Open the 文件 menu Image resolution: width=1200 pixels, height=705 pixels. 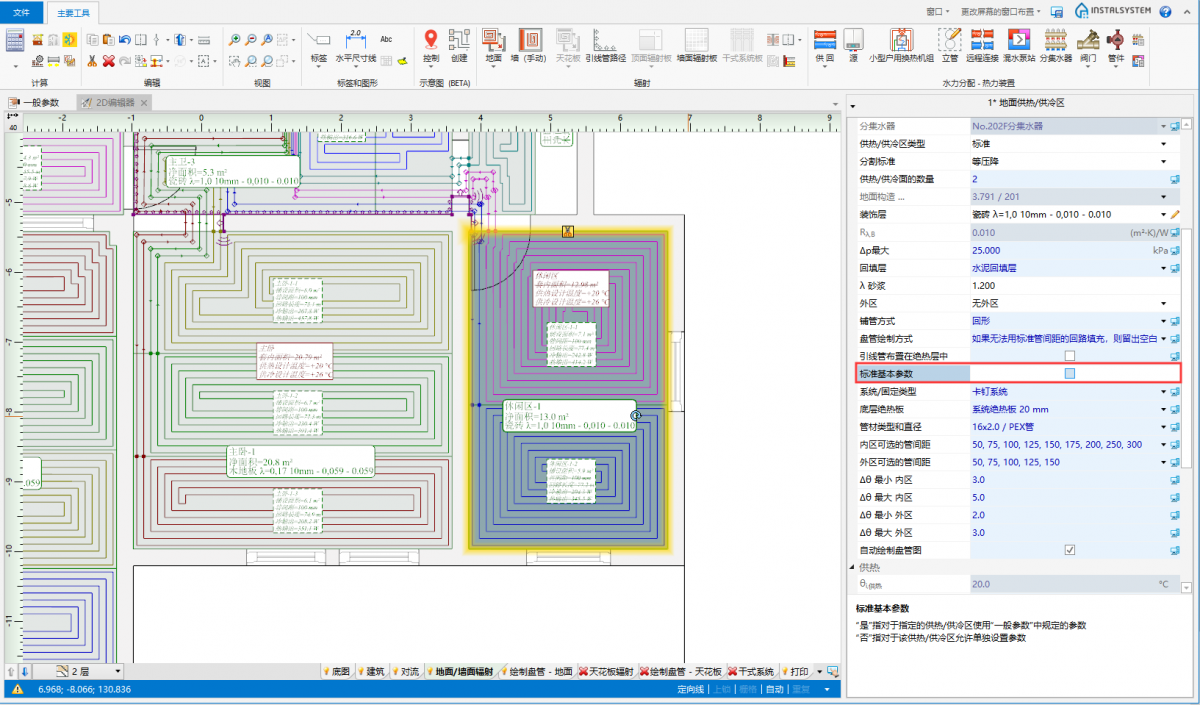pyautogui.click(x=22, y=12)
